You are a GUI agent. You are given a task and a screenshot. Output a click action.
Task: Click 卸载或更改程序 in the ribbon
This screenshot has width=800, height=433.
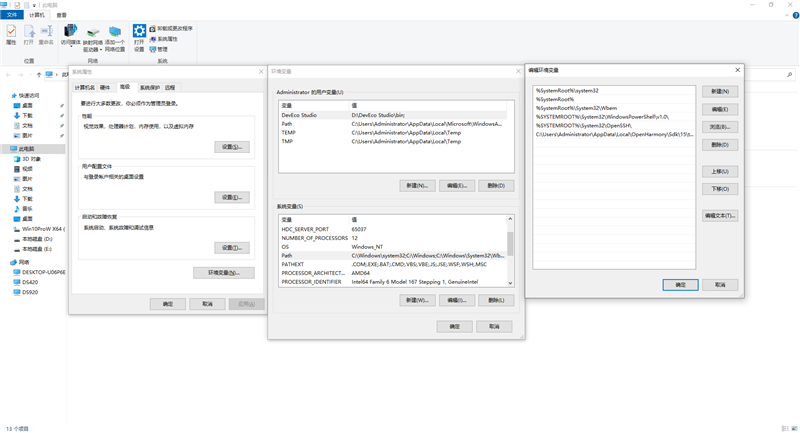tap(171, 29)
